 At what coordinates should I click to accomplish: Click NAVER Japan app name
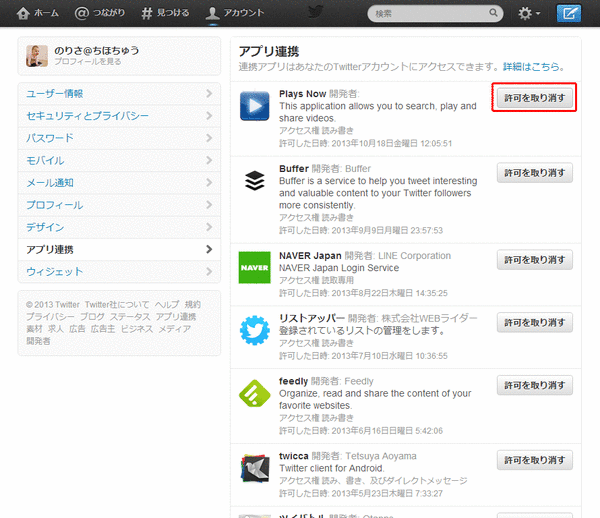(310, 256)
